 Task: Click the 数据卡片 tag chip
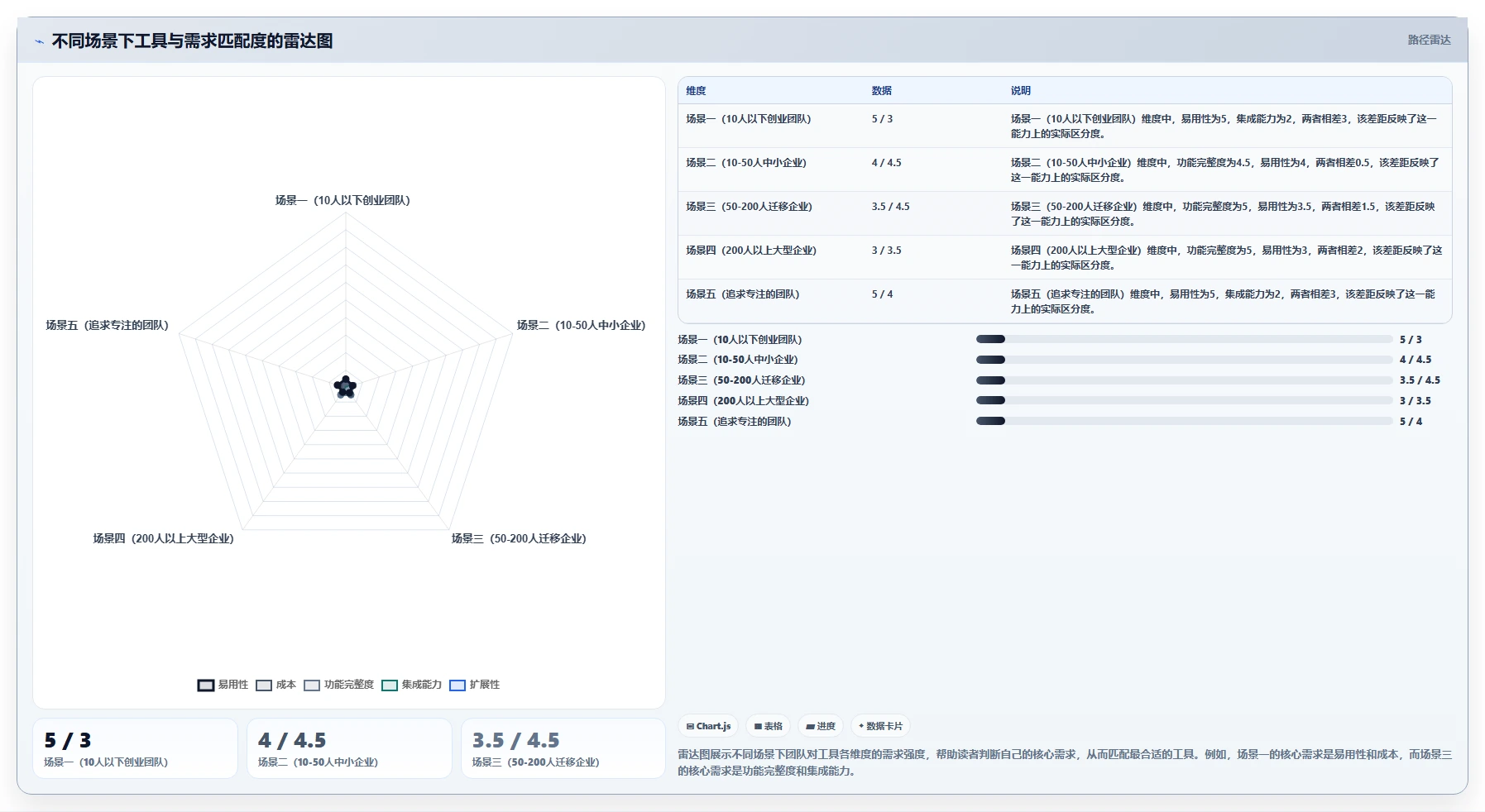click(880, 726)
